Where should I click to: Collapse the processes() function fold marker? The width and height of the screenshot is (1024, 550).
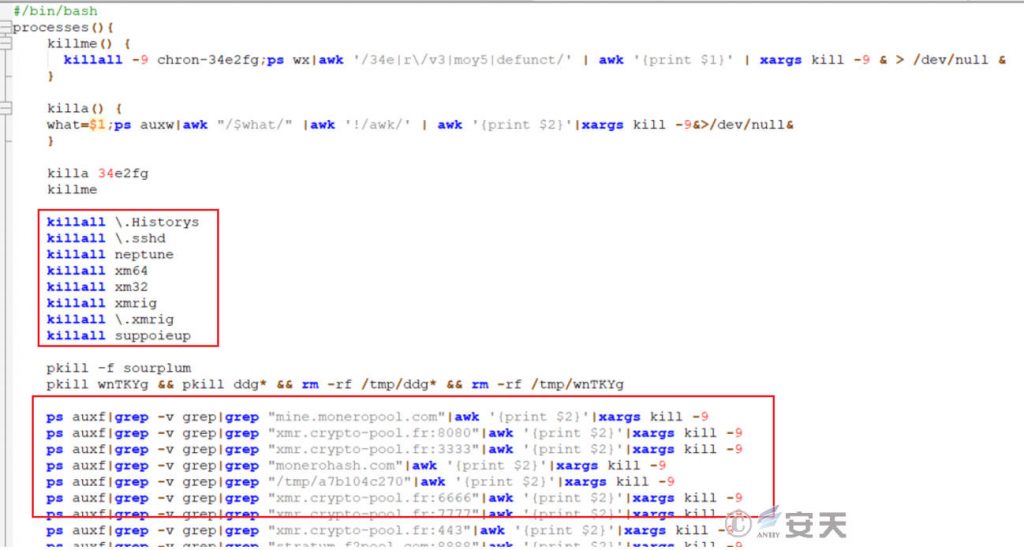point(5,27)
